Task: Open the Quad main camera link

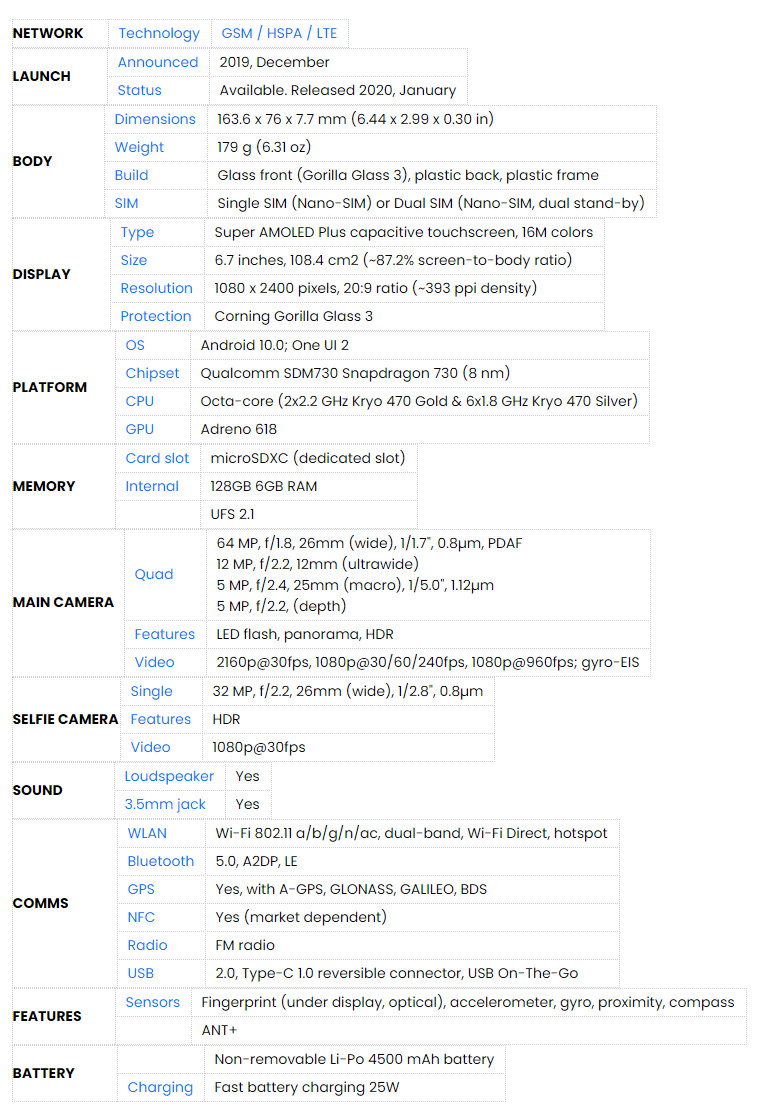Action: 153,574
